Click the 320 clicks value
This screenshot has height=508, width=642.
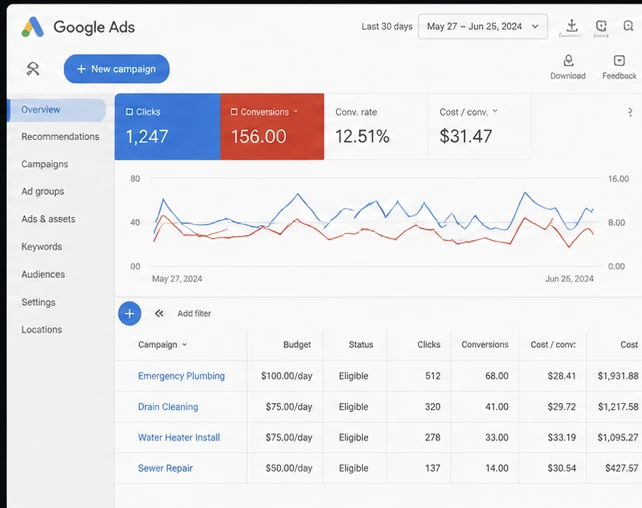[432, 407]
